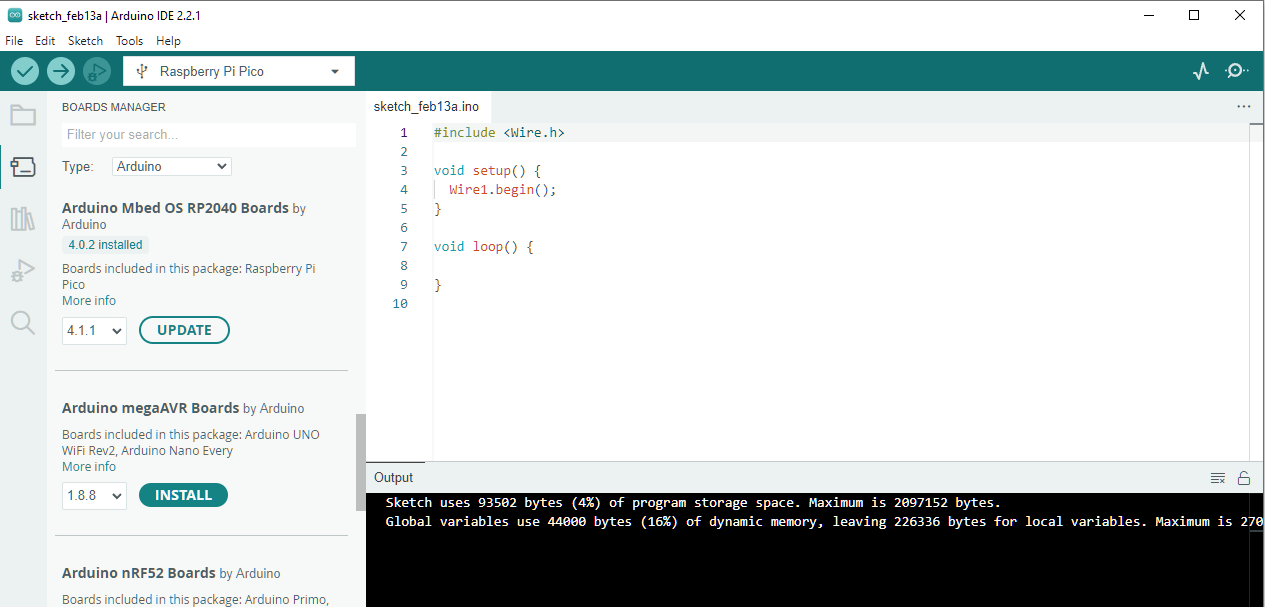This screenshot has height=607, width=1265.
Task: Open More info for megaAVR Boards
Action: tap(88, 466)
